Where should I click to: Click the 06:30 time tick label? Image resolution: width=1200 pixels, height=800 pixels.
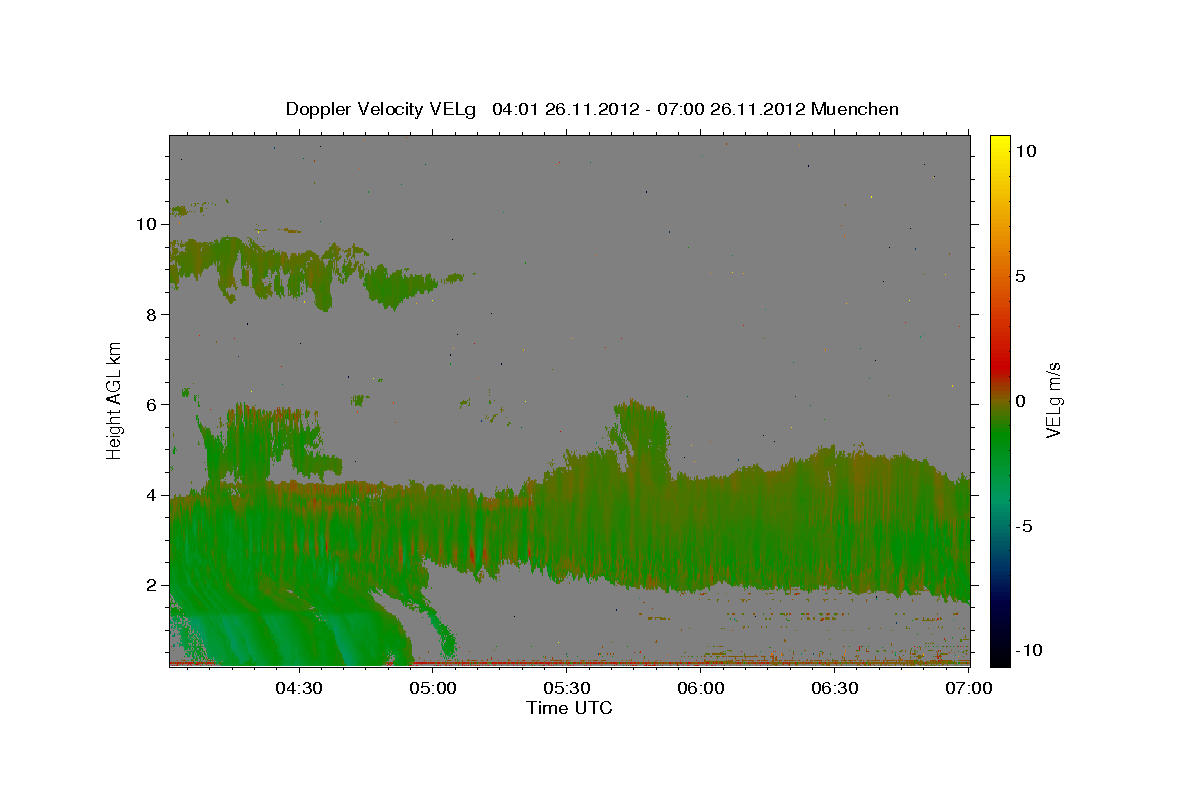click(836, 688)
